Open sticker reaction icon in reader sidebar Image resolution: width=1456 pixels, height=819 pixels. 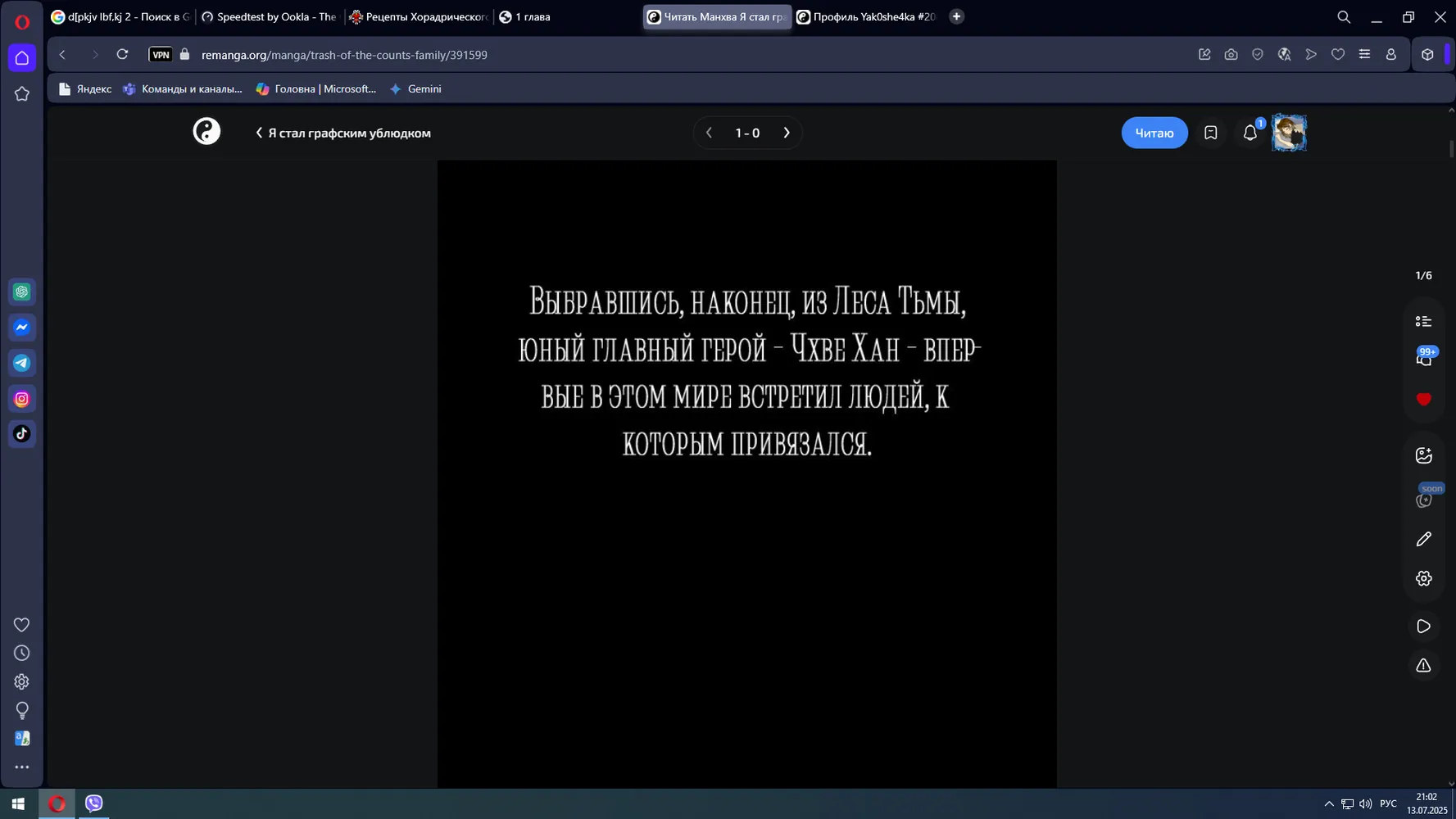1424,455
